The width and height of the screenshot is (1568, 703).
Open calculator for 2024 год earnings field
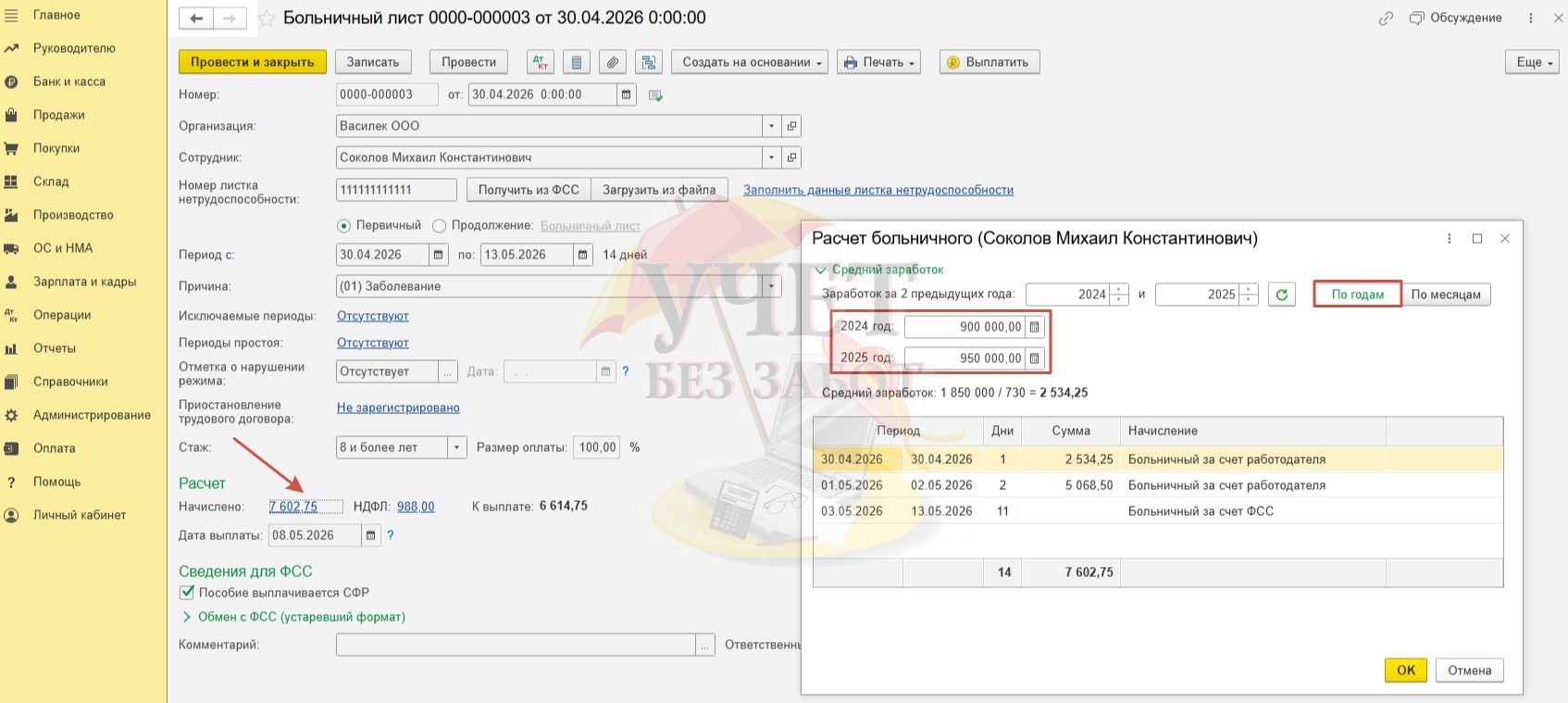click(1035, 327)
